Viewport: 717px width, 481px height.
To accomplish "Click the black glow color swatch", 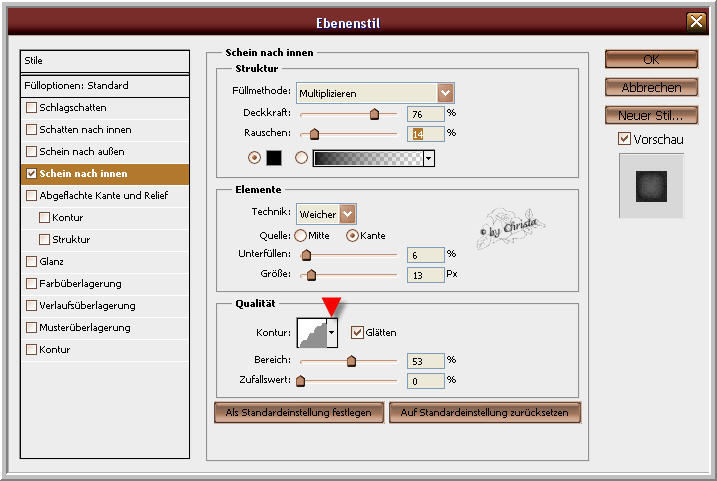I will pos(274,158).
